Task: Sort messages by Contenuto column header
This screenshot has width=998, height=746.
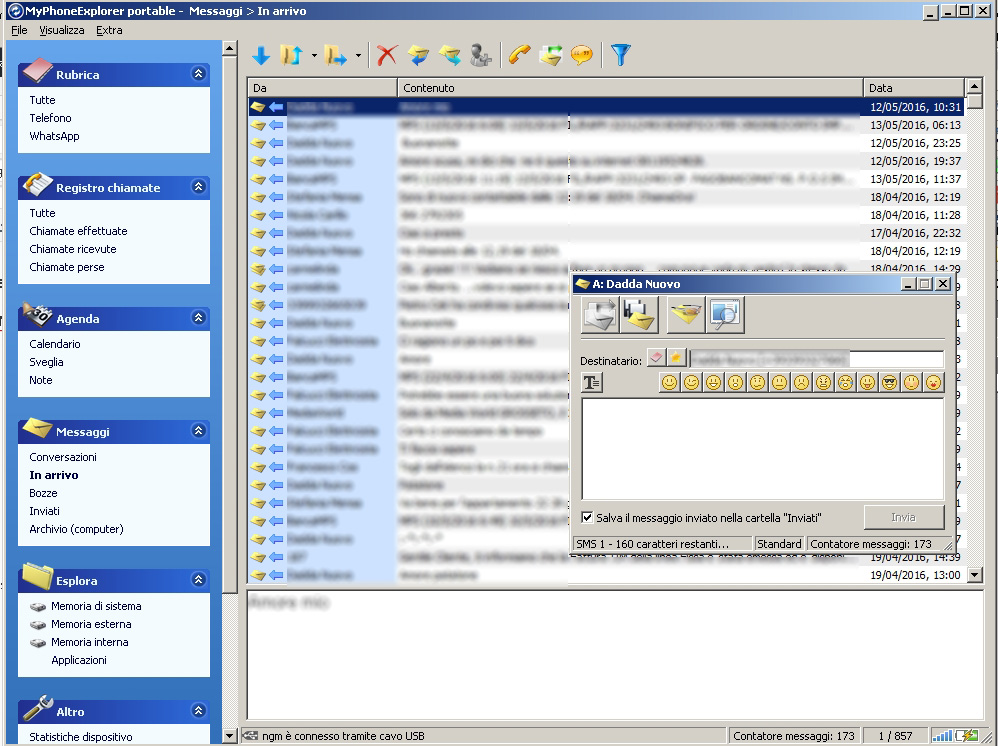Action: (x=630, y=88)
